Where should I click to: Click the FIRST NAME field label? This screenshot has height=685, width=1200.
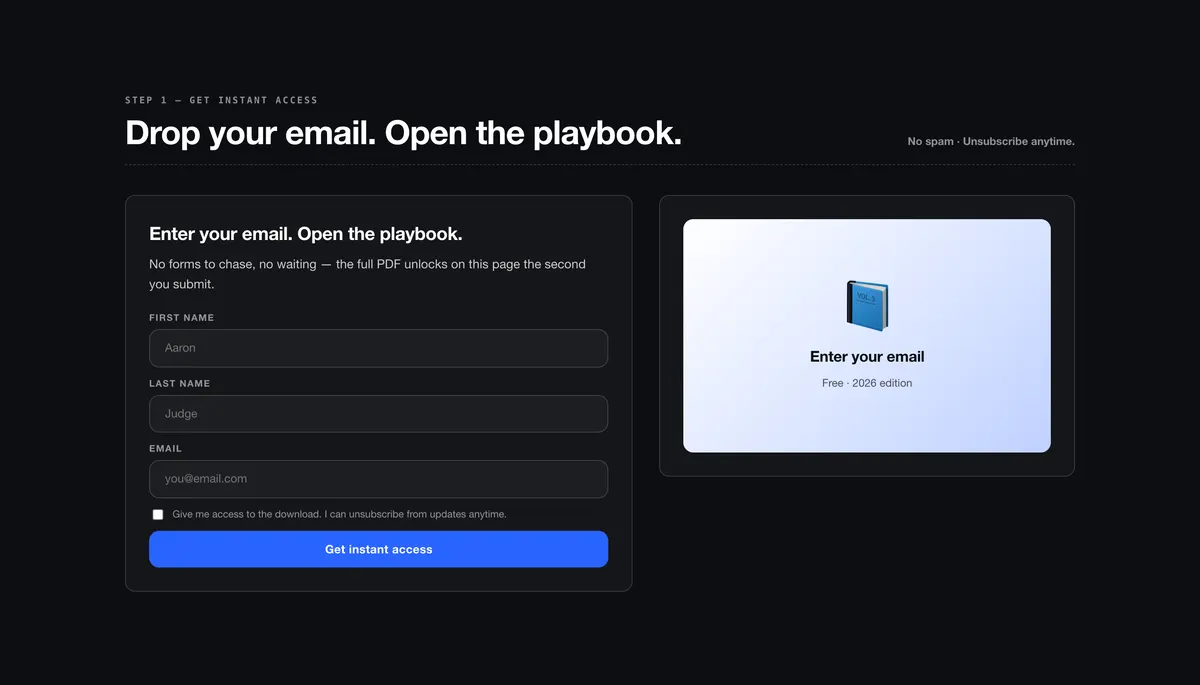(182, 317)
